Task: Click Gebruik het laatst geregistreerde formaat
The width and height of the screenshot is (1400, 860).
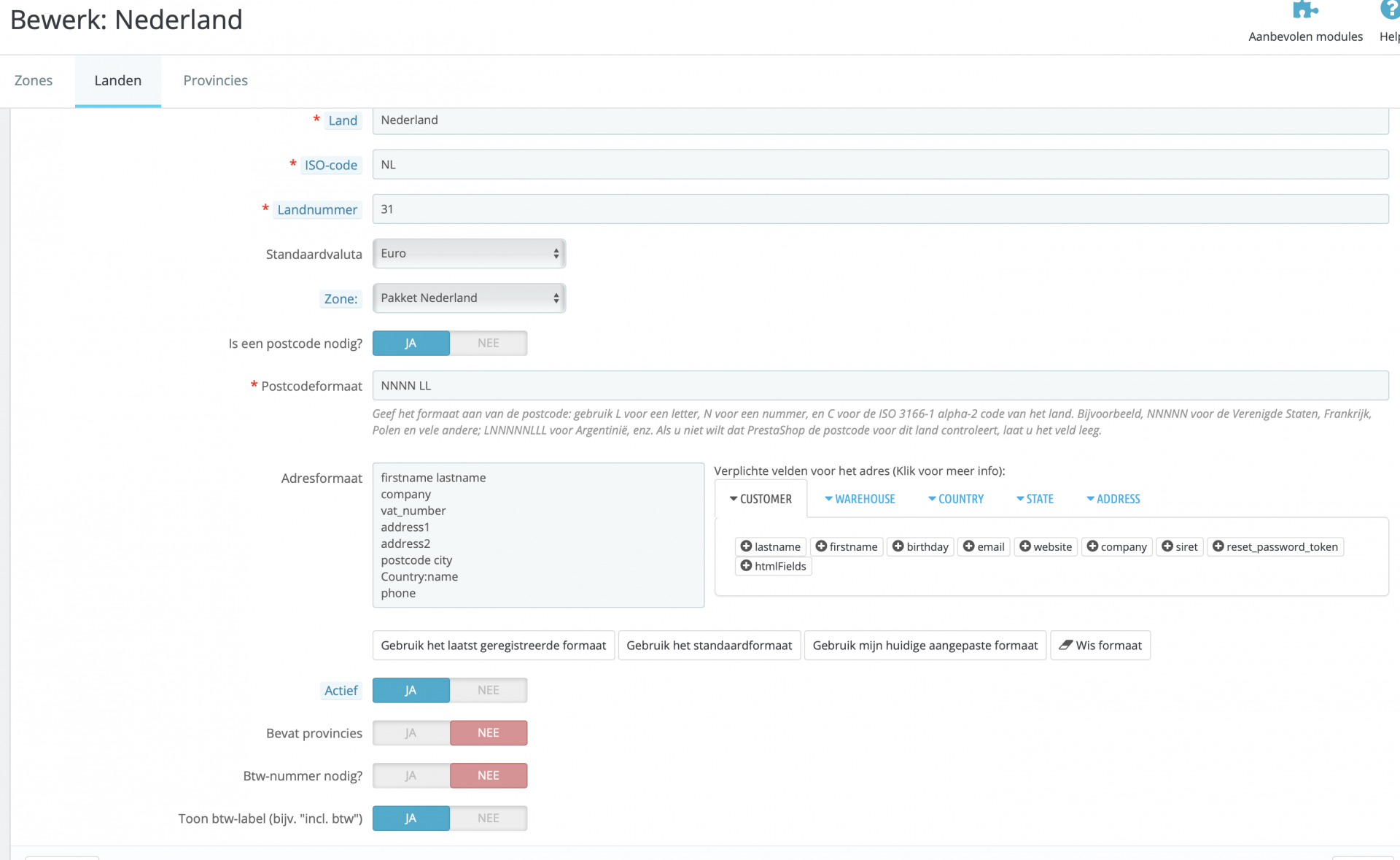Action: tap(493, 646)
